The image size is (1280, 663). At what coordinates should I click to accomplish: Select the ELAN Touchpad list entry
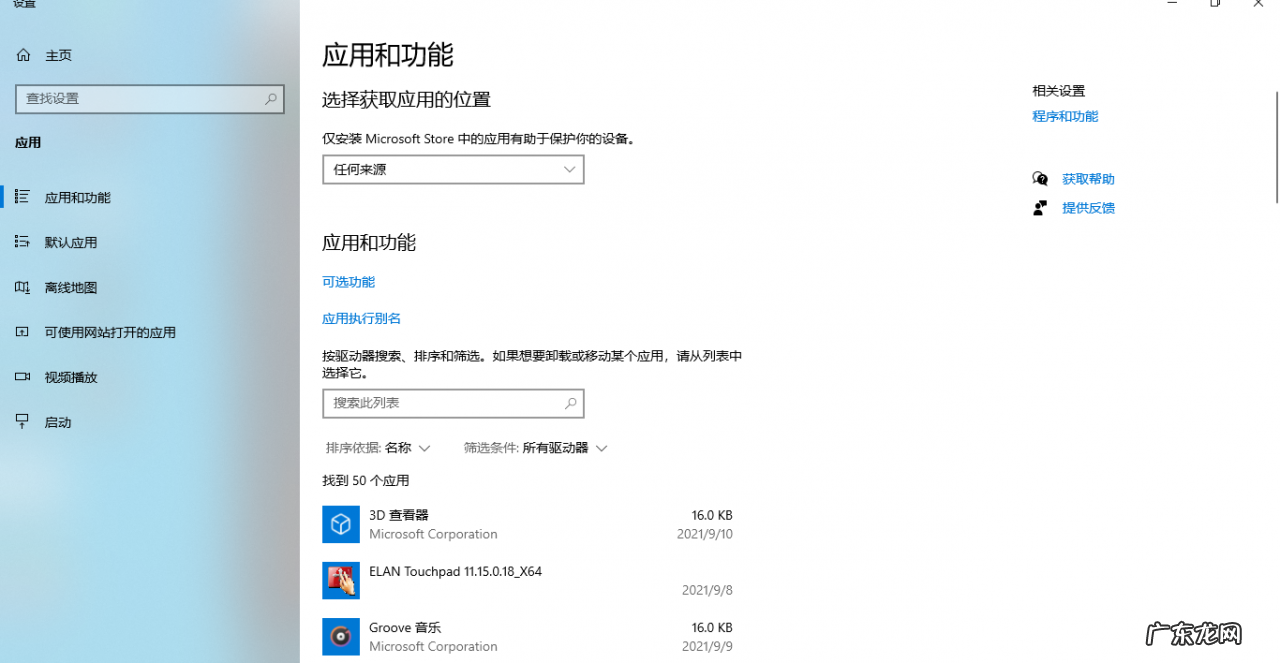pos(500,580)
